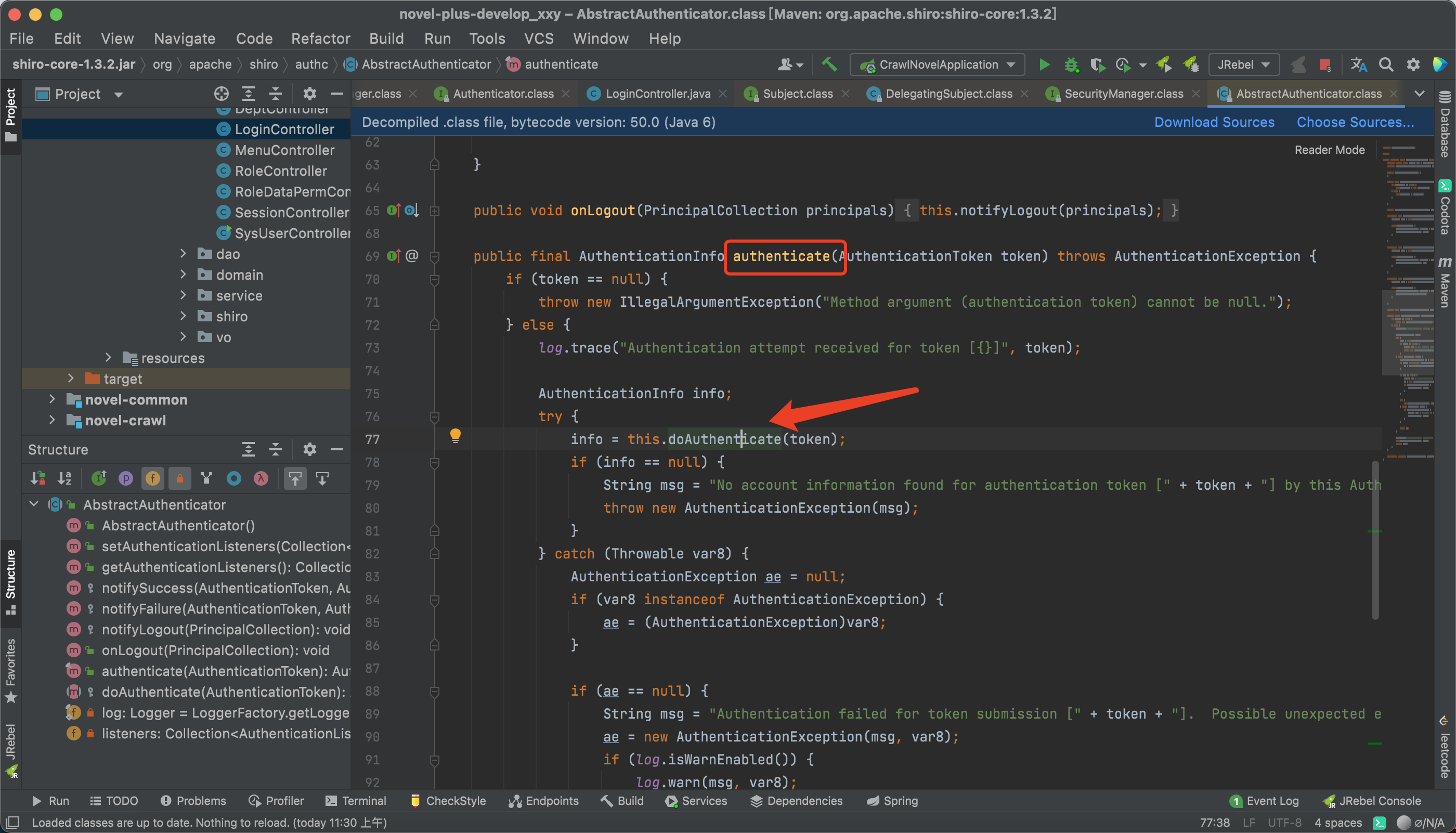Toggle Show Non-Public filter in Structure

[179, 478]
